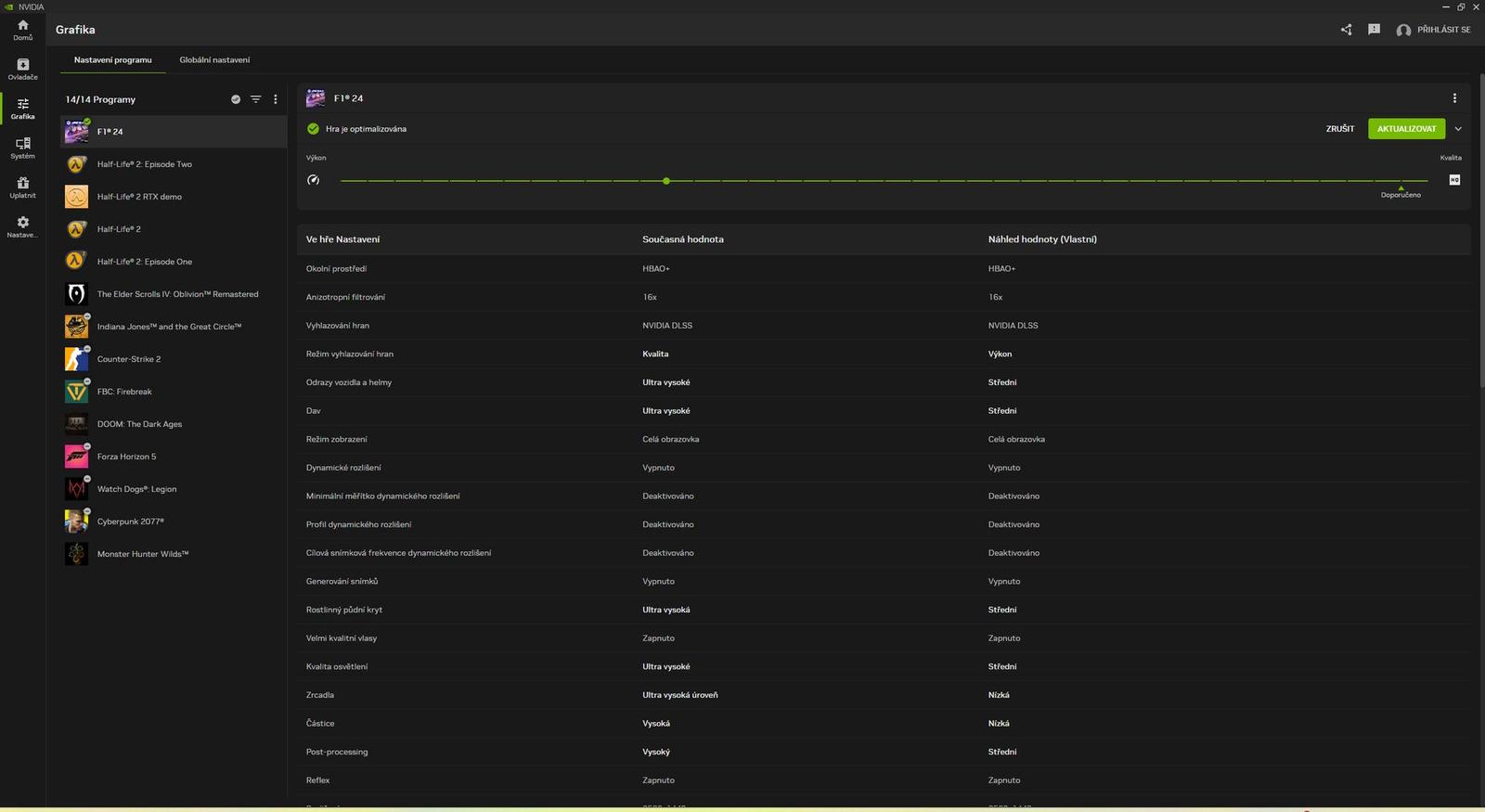Image resolution: width=1485 pixels, height=812 pixels.
Task: Select the Oblivion Remastered game icon
Action: (x=76, y=294)
